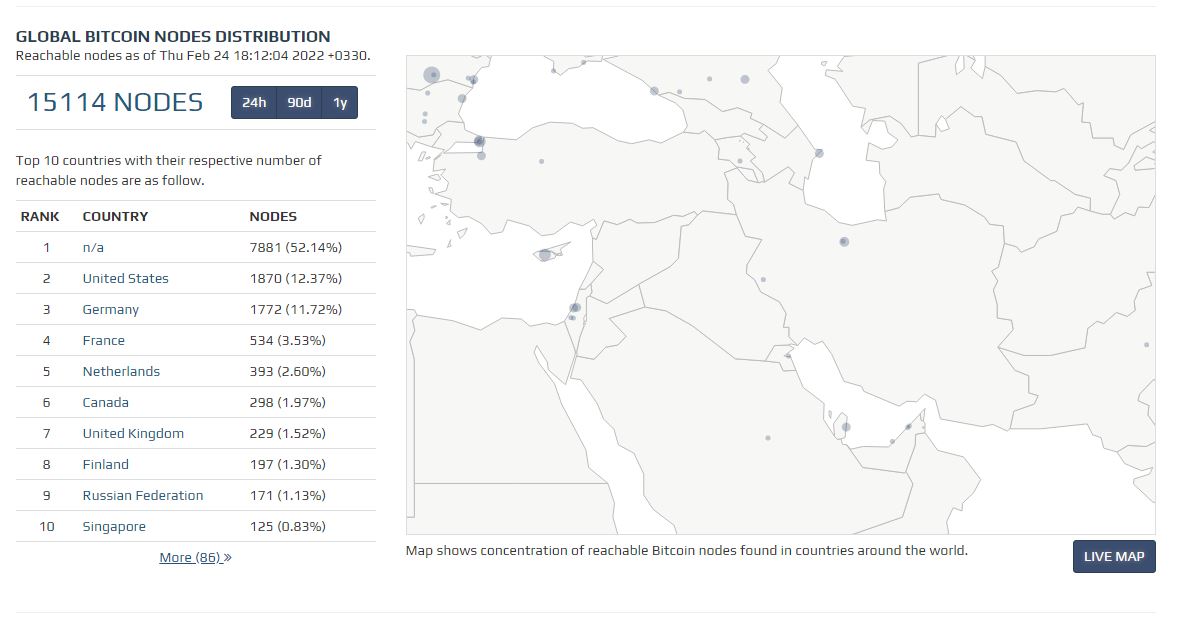Select the Russian Federation link

[142, 495]
